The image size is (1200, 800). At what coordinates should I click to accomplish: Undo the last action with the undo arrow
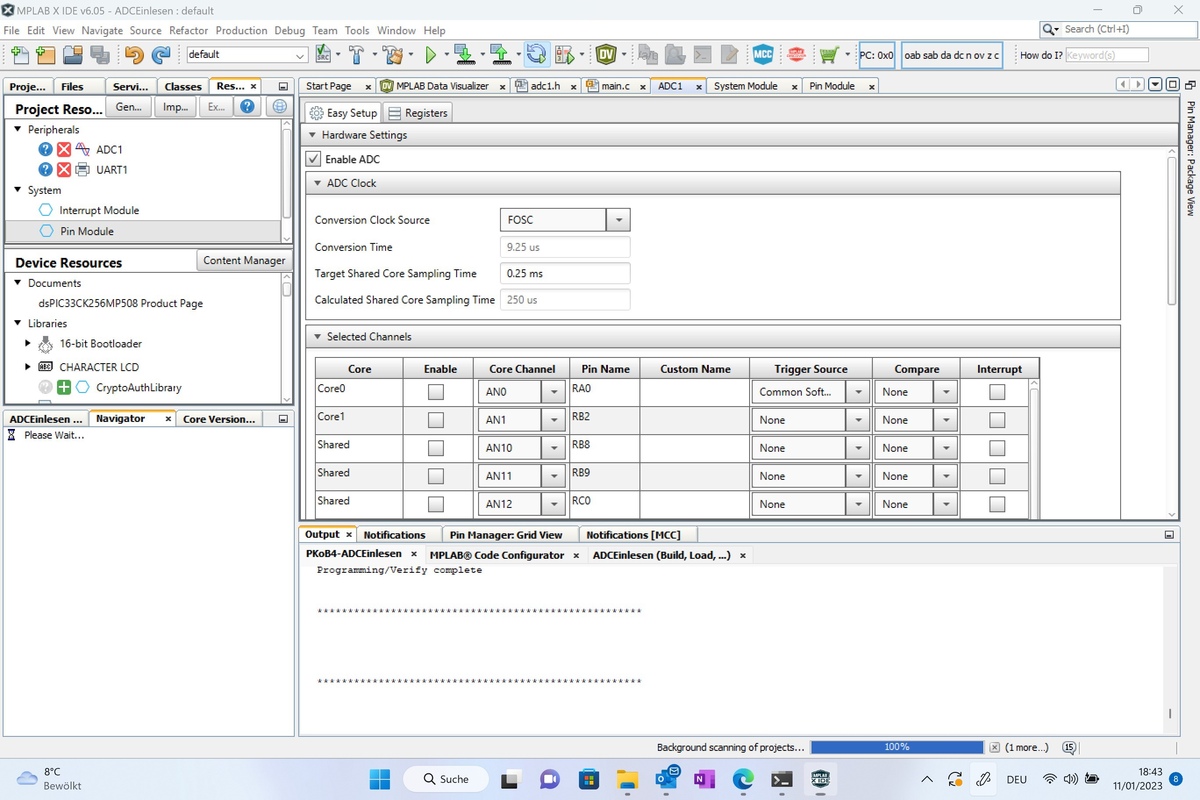click(x=134, y=55)
